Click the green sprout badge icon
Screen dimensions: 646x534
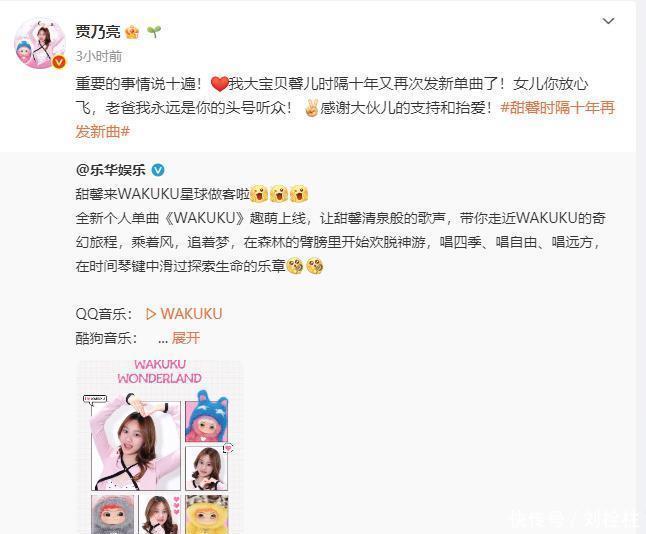[154, 31]
